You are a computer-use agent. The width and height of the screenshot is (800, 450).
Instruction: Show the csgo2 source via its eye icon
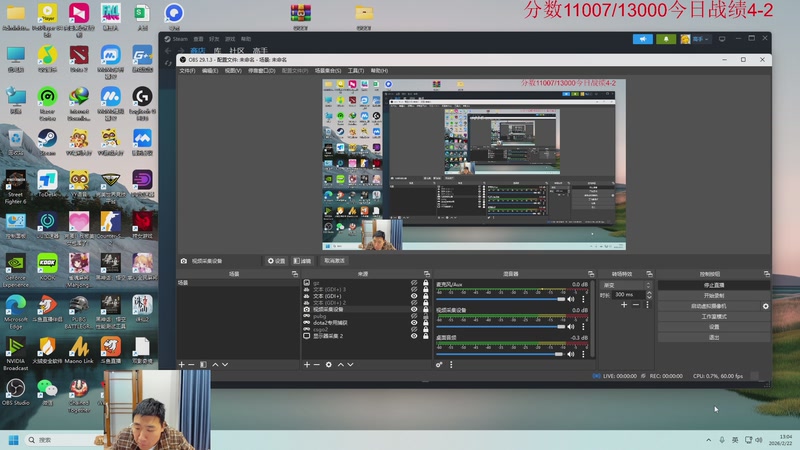[x=414, y=329]
